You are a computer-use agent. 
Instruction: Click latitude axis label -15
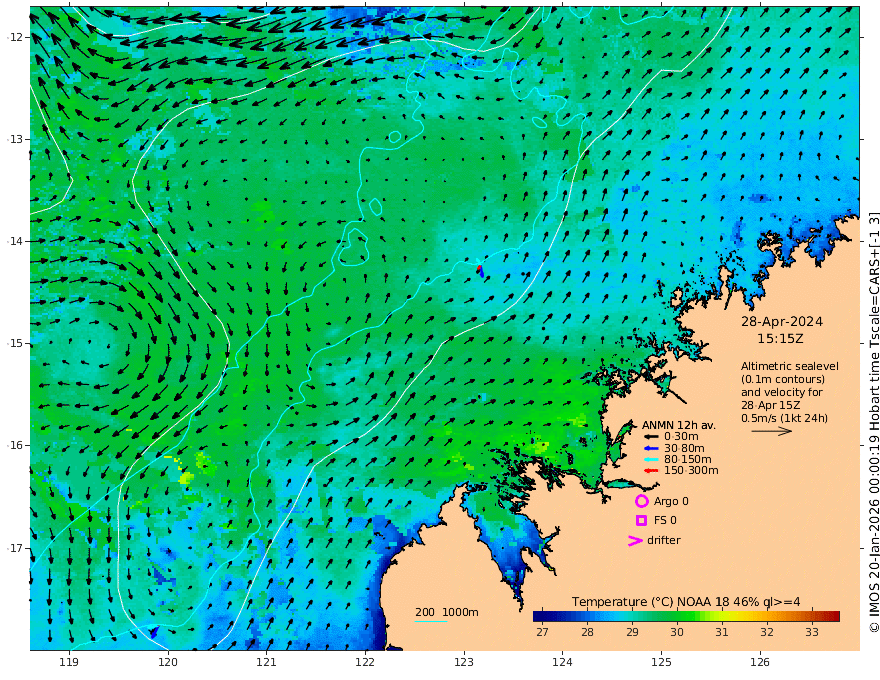(15, 343)
